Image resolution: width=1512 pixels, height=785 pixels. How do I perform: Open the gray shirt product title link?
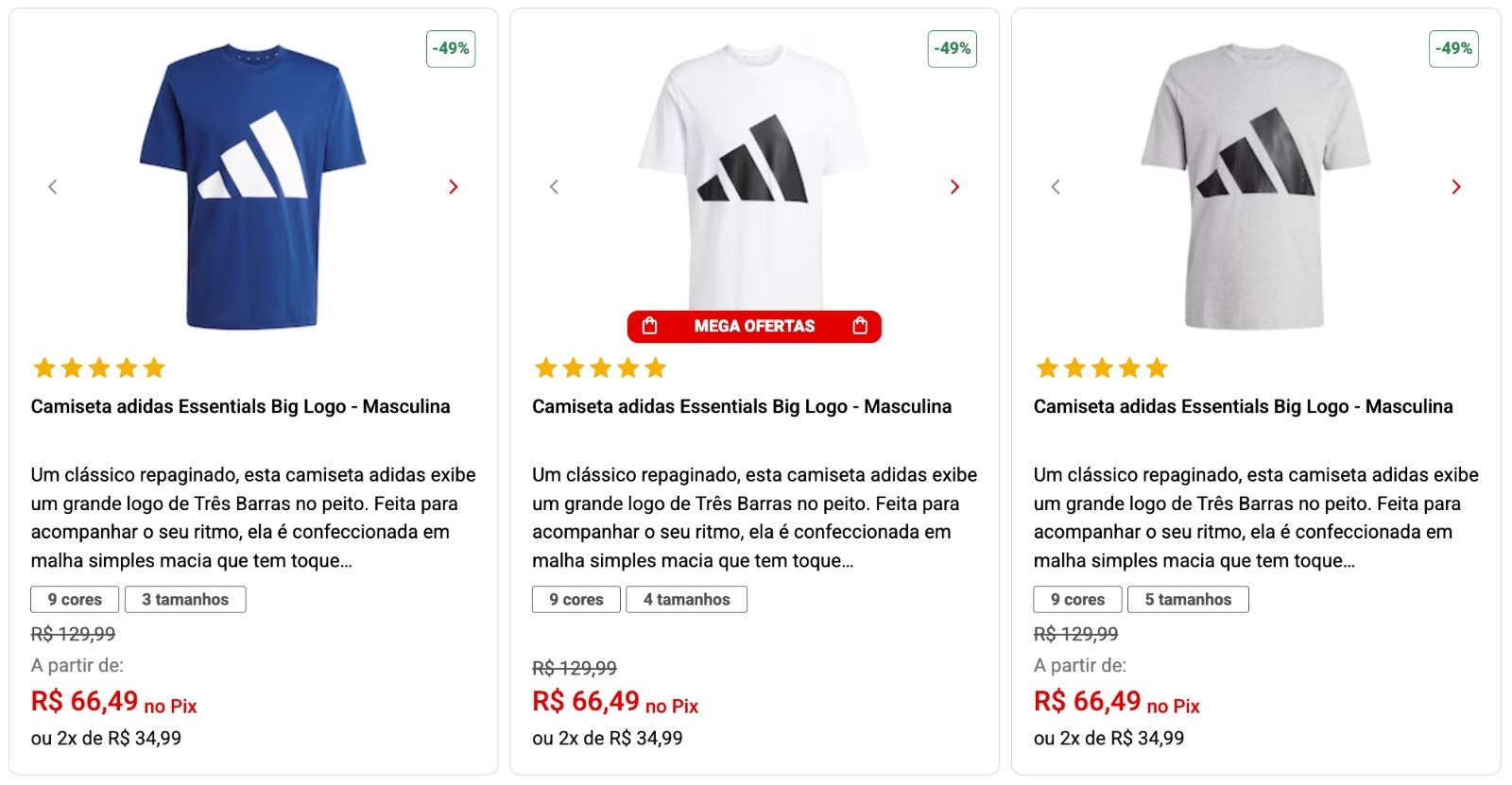click(x=1243, y=407)
